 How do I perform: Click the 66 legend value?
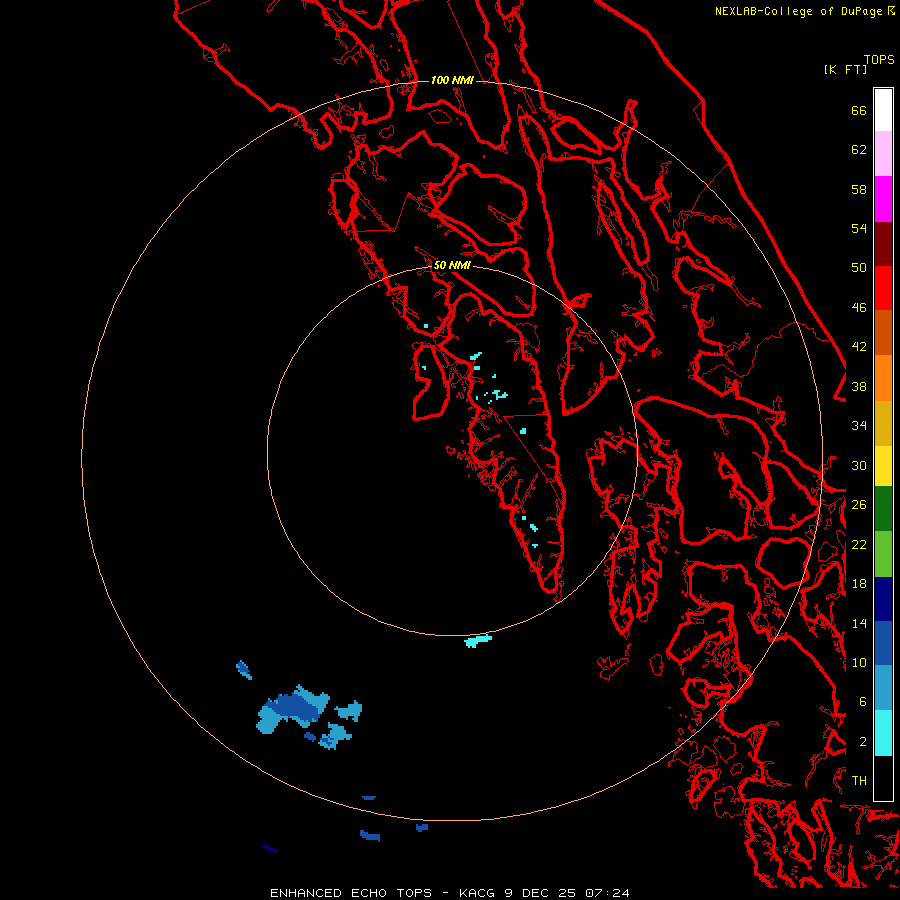(859, 110)
